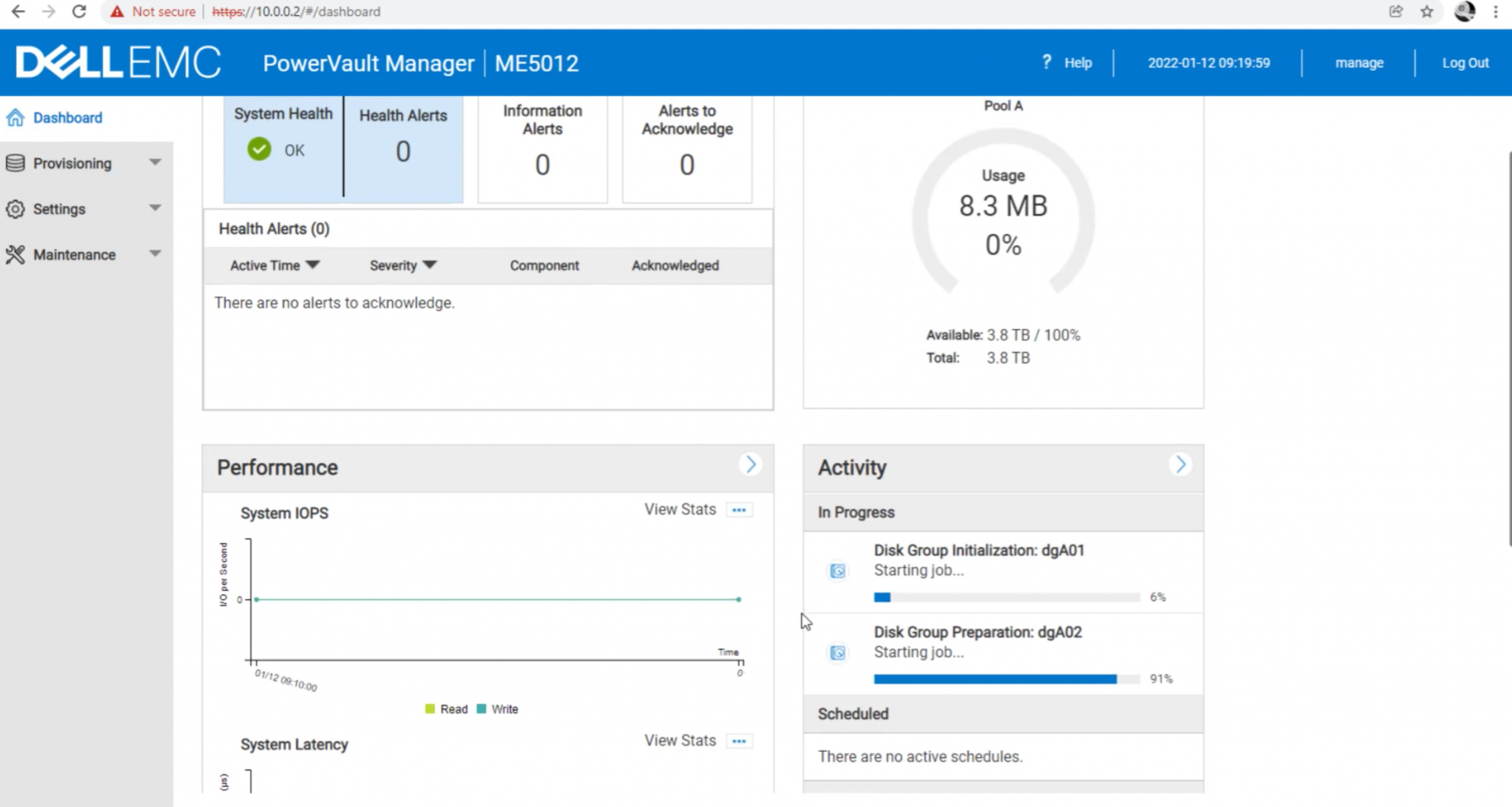Click the dgA02 preparation job icon

pyautogui.click(x=838, y=653)
